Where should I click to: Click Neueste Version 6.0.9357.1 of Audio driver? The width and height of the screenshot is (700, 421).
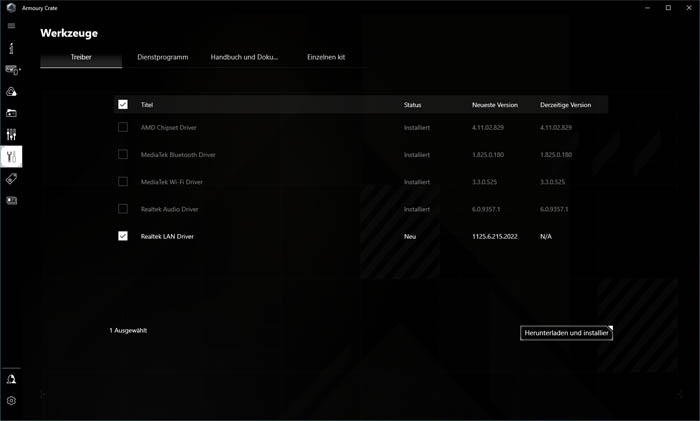[486, 209]
